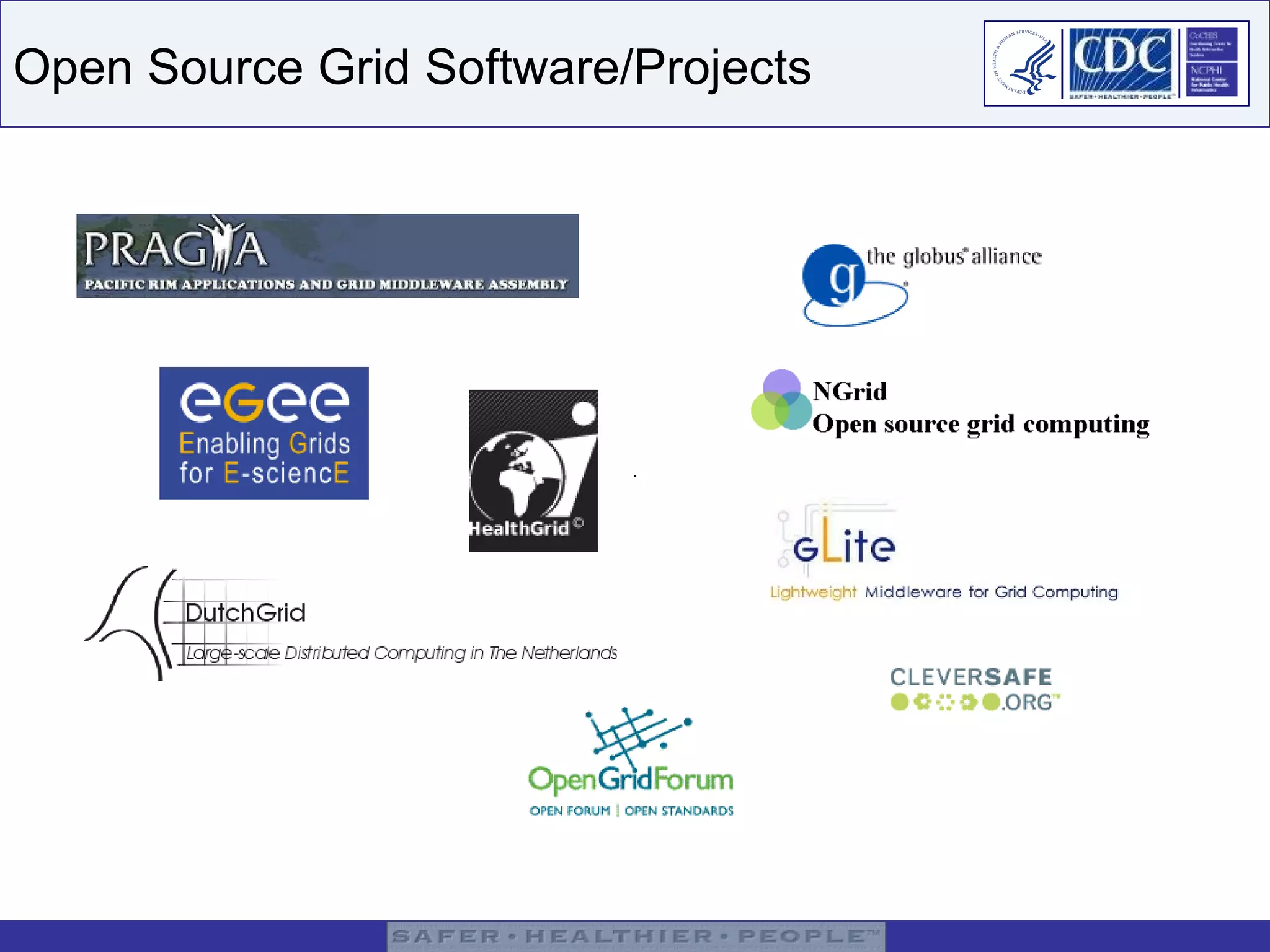Image resolution: width=1270 pixels, height=952 pixels.
Task: Click the slide title 'Open Source Grid Software/Projects'
Action: [x=412, y=67]
